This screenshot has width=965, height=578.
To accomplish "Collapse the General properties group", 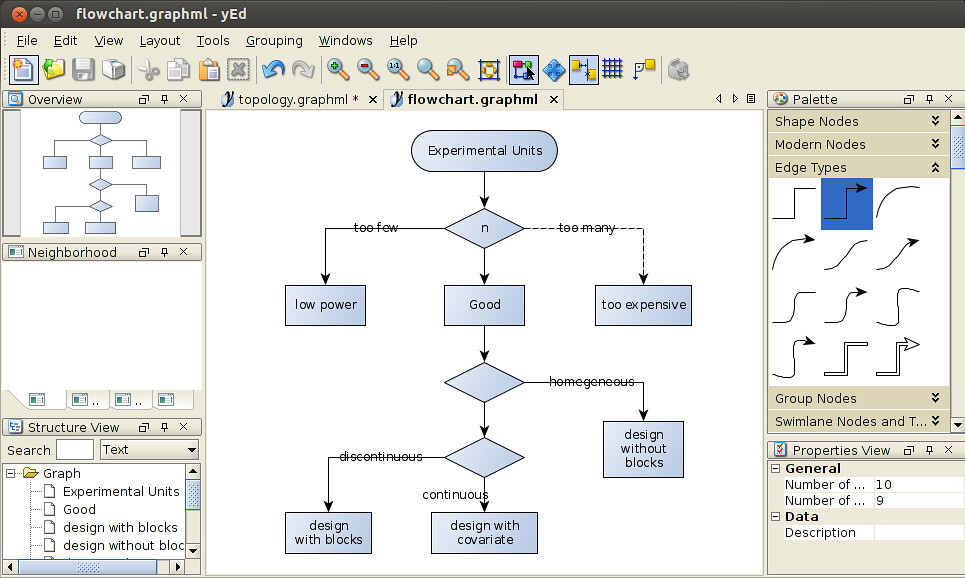I will click(776, 468).
